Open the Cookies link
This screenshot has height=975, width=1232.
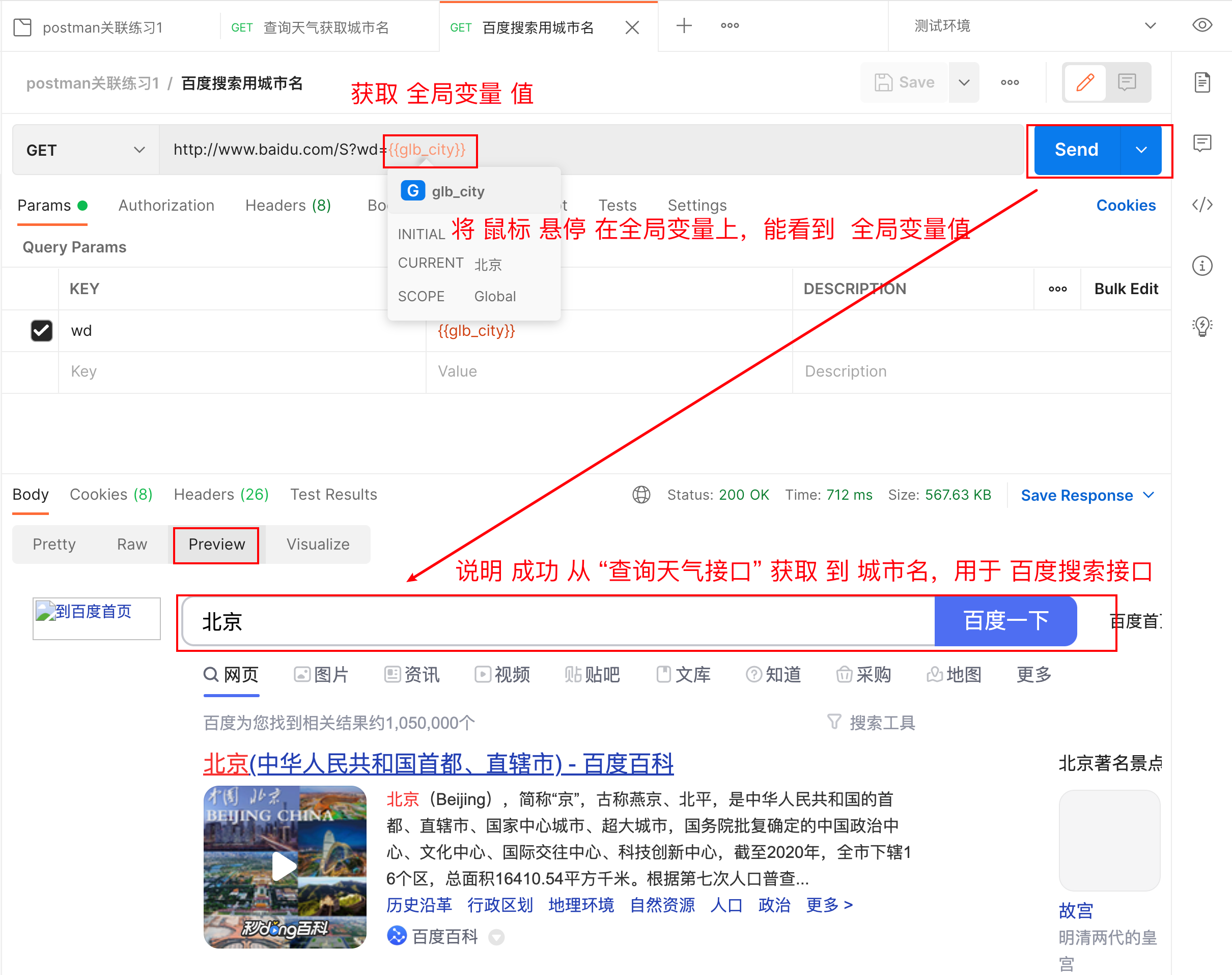(x=1126, y=206)
